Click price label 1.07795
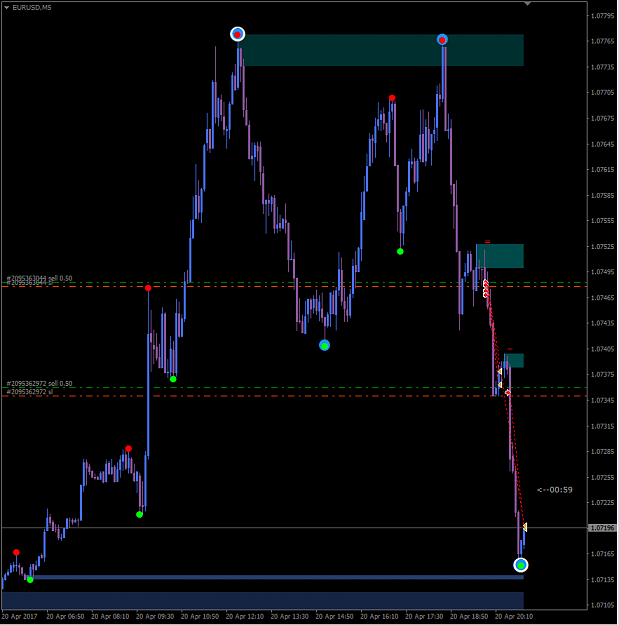 coord(603,16)
